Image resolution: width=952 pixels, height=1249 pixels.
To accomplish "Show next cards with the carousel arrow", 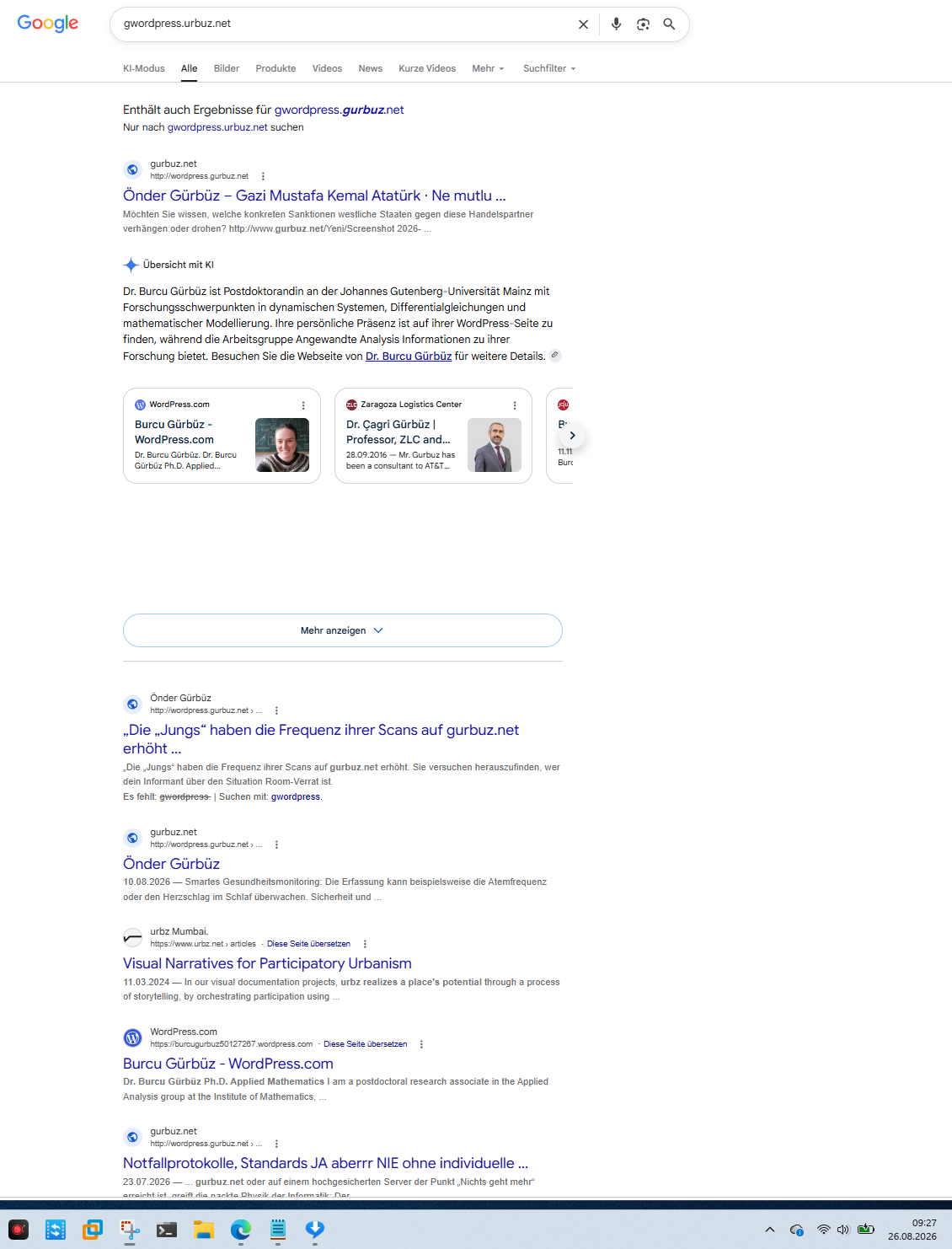I will point(572,436).
